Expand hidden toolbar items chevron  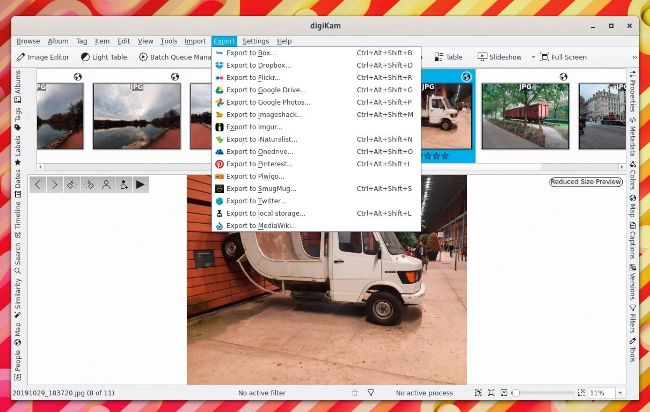pos(634,57)
